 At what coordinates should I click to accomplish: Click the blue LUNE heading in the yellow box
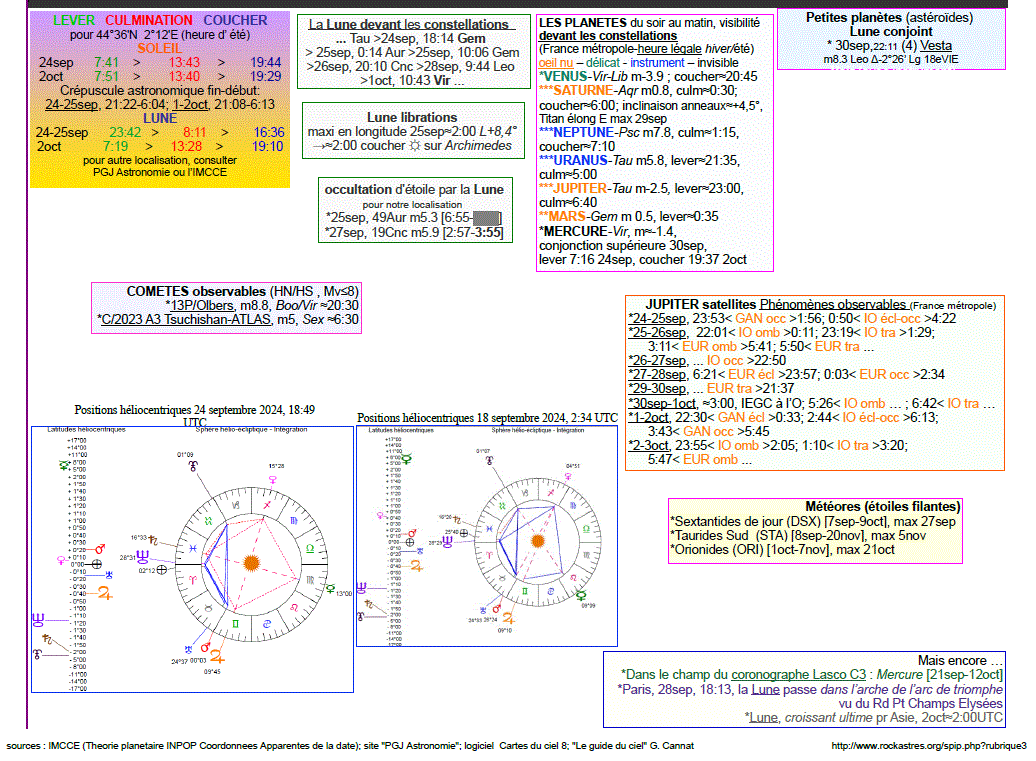tap(160, 118)
